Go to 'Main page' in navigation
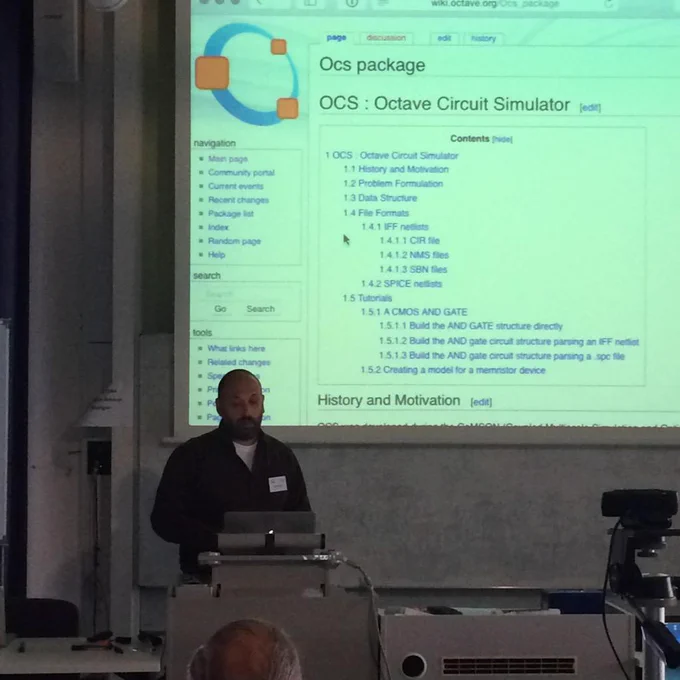This screenshot has width=680, height=680. pyautogui.click(x=228, y=159)
